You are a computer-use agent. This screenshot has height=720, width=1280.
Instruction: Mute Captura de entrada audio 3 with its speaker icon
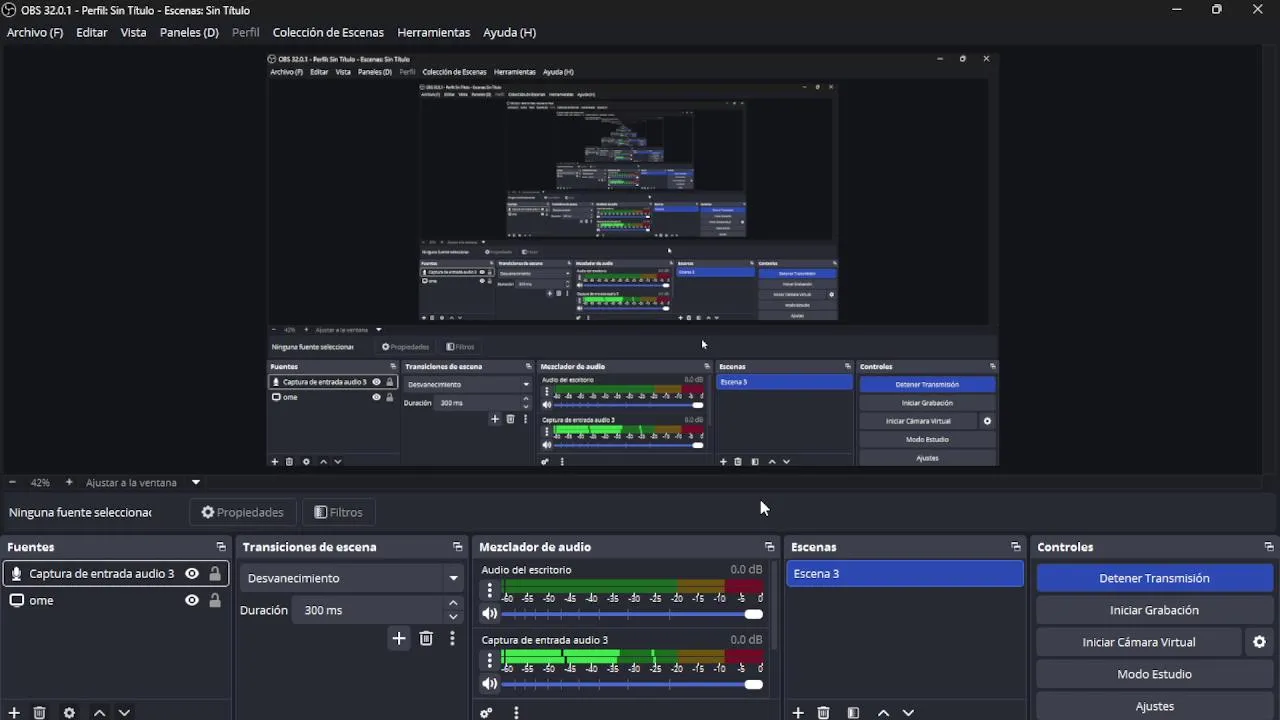[x=489, y=684]
